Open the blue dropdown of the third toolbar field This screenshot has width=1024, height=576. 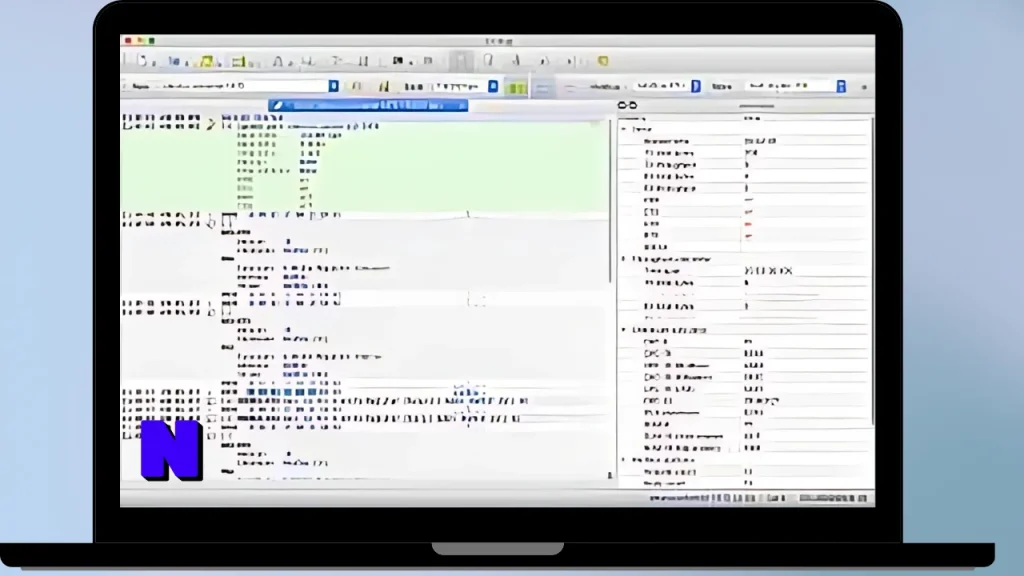[x=696, y=86]
